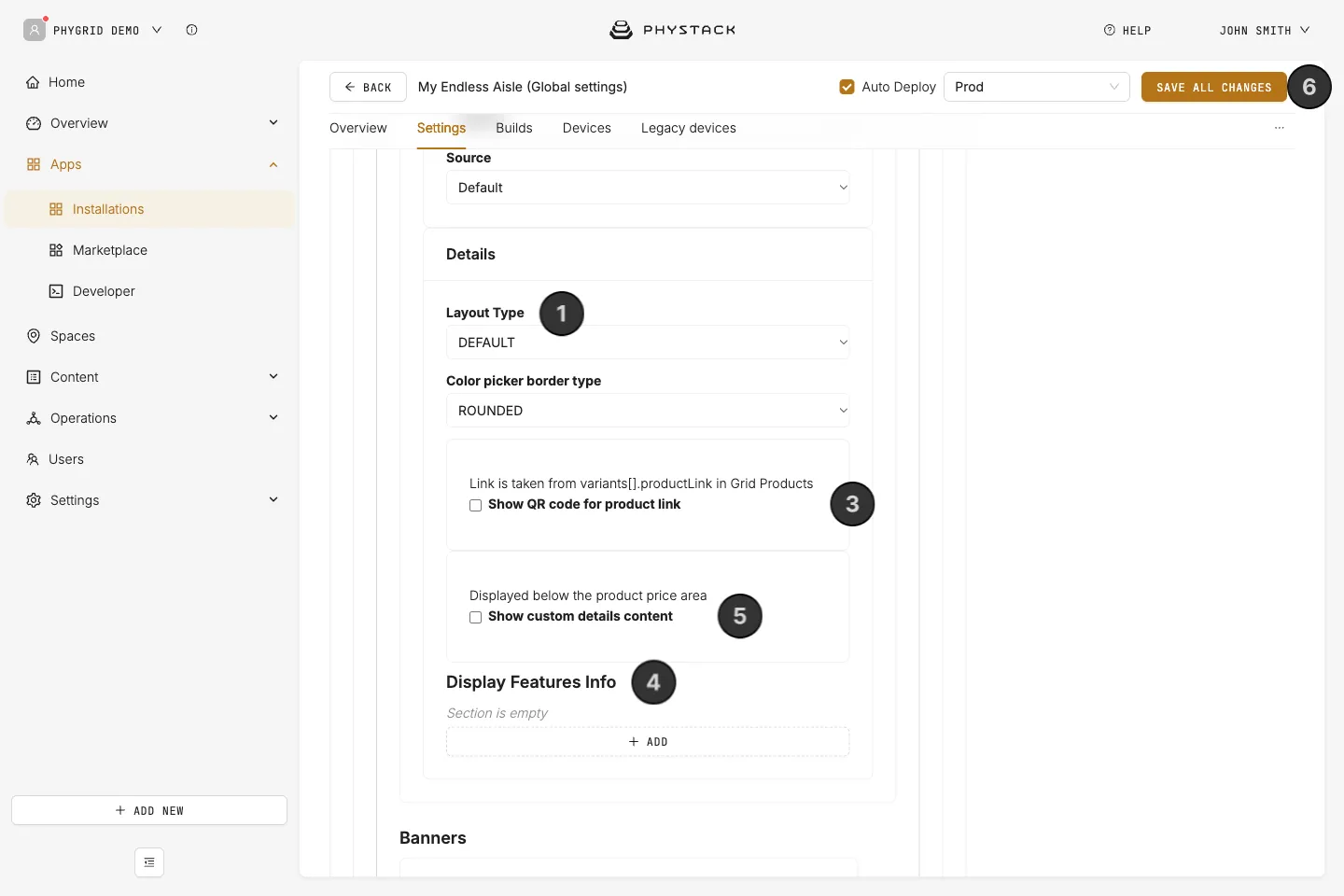This screenshot has width=1344, height=896.
Task: Click Save All Changes button
Action: coord(1214,87)
